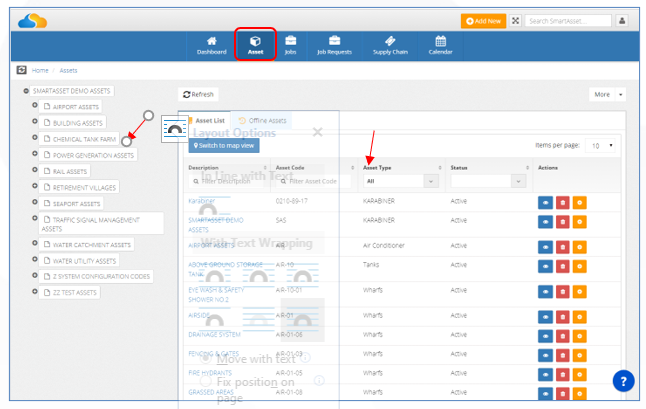The image size is (646, 409).
Task: Open the Supply Chain section
Action: 390,46
